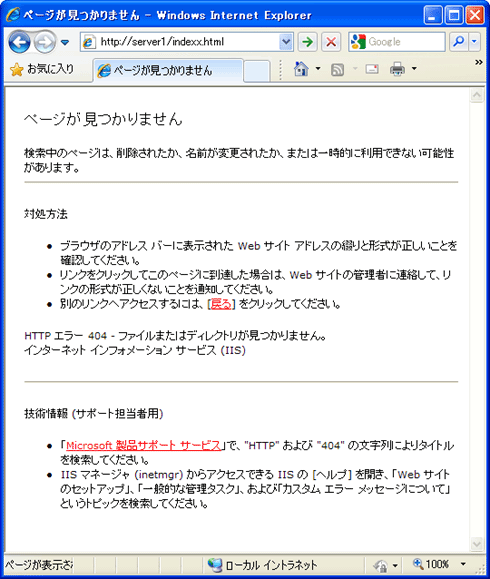Click the Read Mail envelope icon
The image size is (490, 579).
point(372,69)
